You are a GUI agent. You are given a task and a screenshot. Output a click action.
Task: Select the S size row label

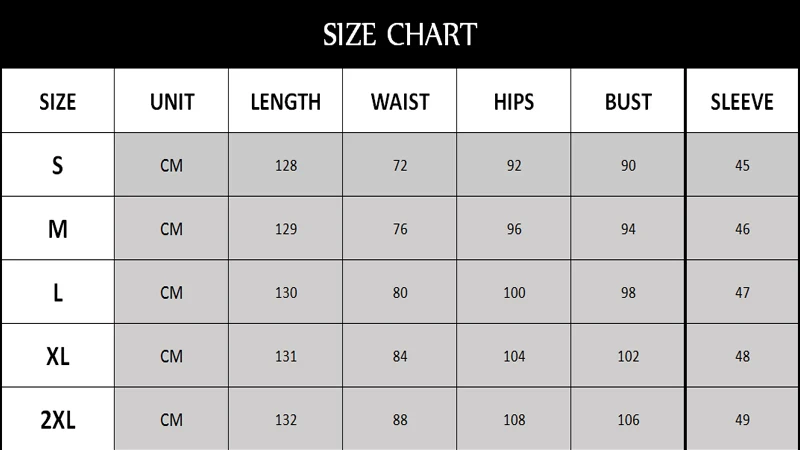point(58,165)
